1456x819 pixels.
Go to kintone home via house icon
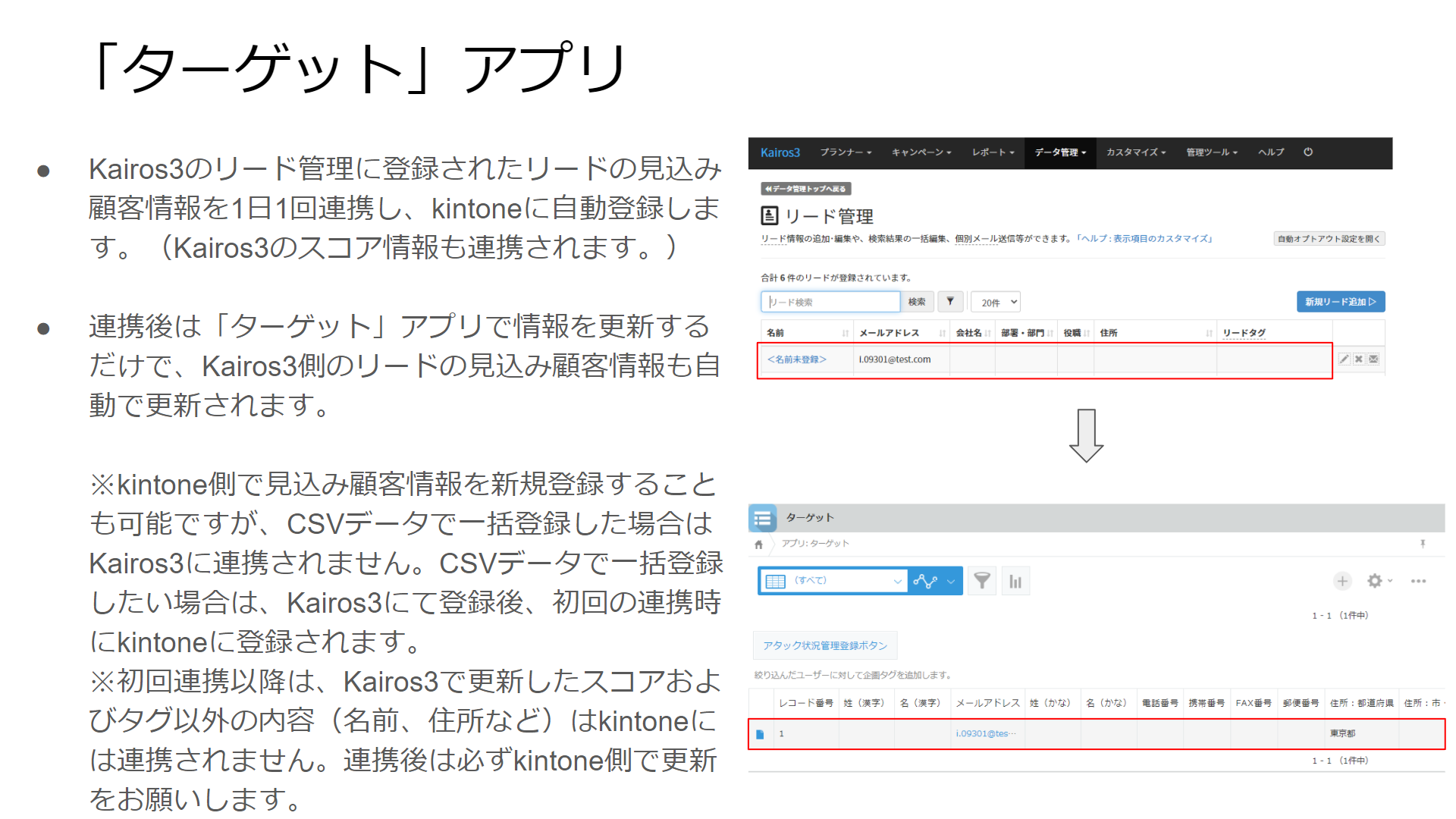pos(758,544)
